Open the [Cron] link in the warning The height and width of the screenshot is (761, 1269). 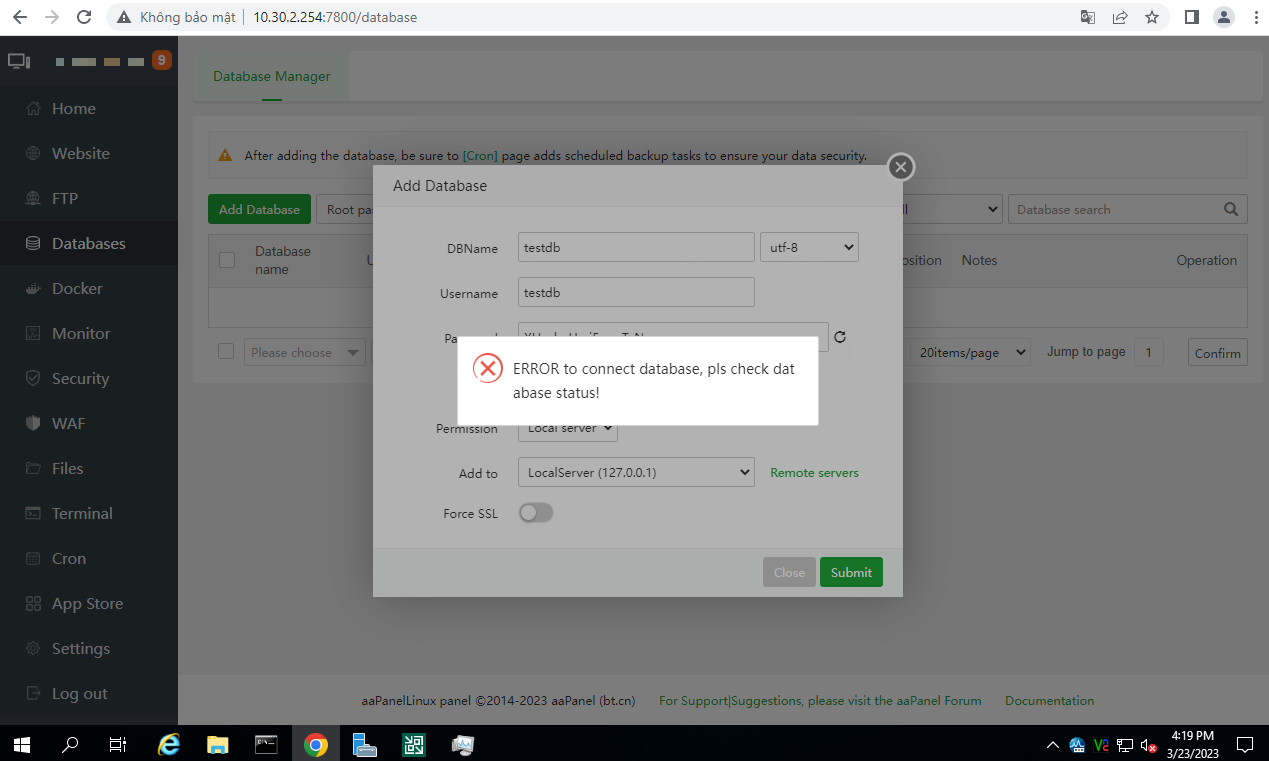click(480, 156)
